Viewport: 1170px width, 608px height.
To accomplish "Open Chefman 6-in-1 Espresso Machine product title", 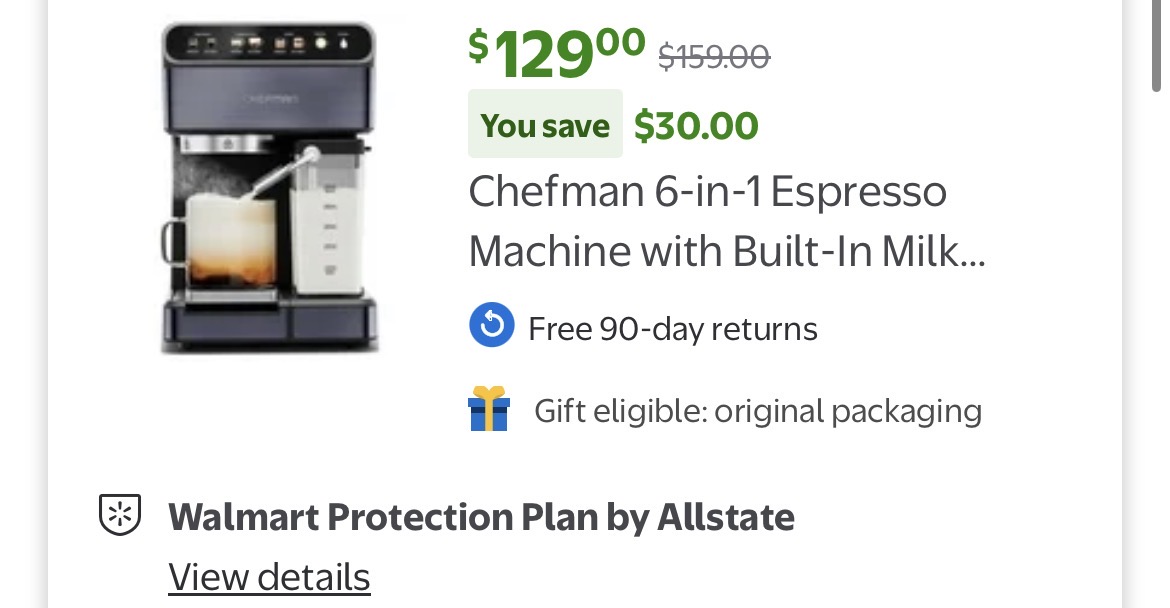I will (x=707, y=192).
